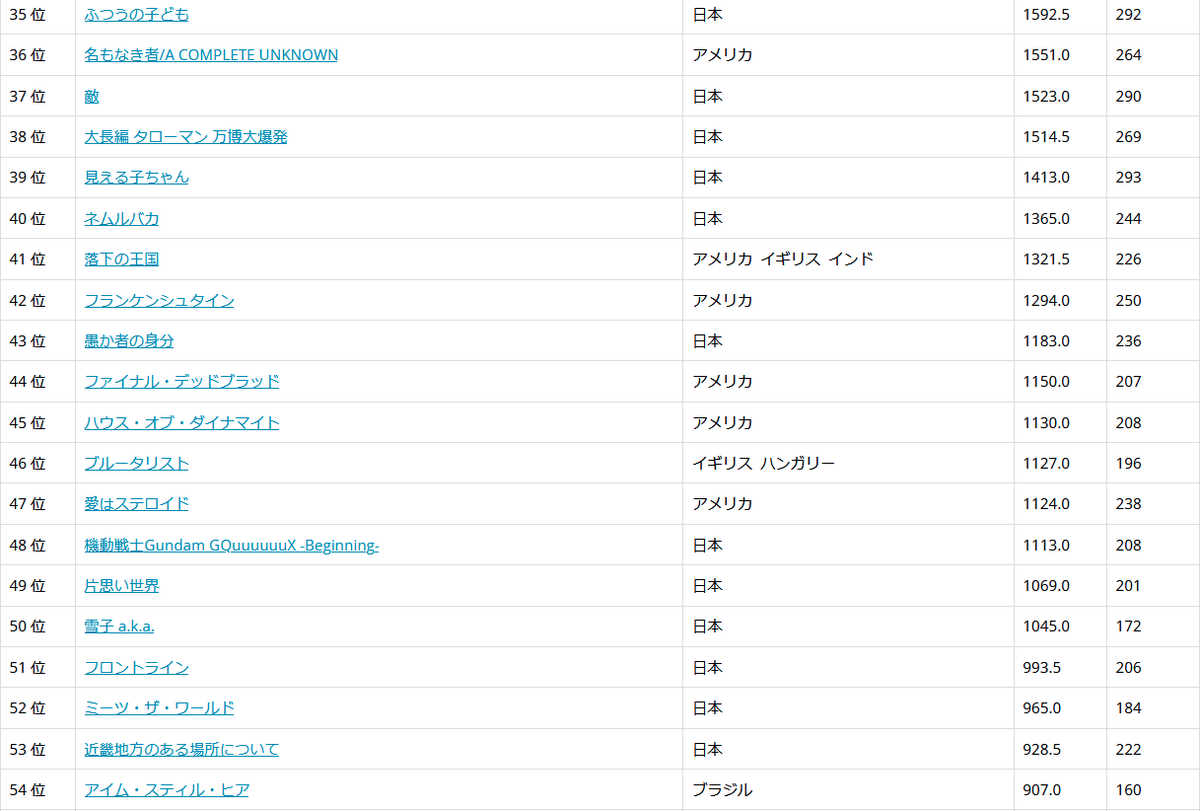1200x811 pixels.
Task: Select score value 1514.5
Action: [x=1046, y=137]
